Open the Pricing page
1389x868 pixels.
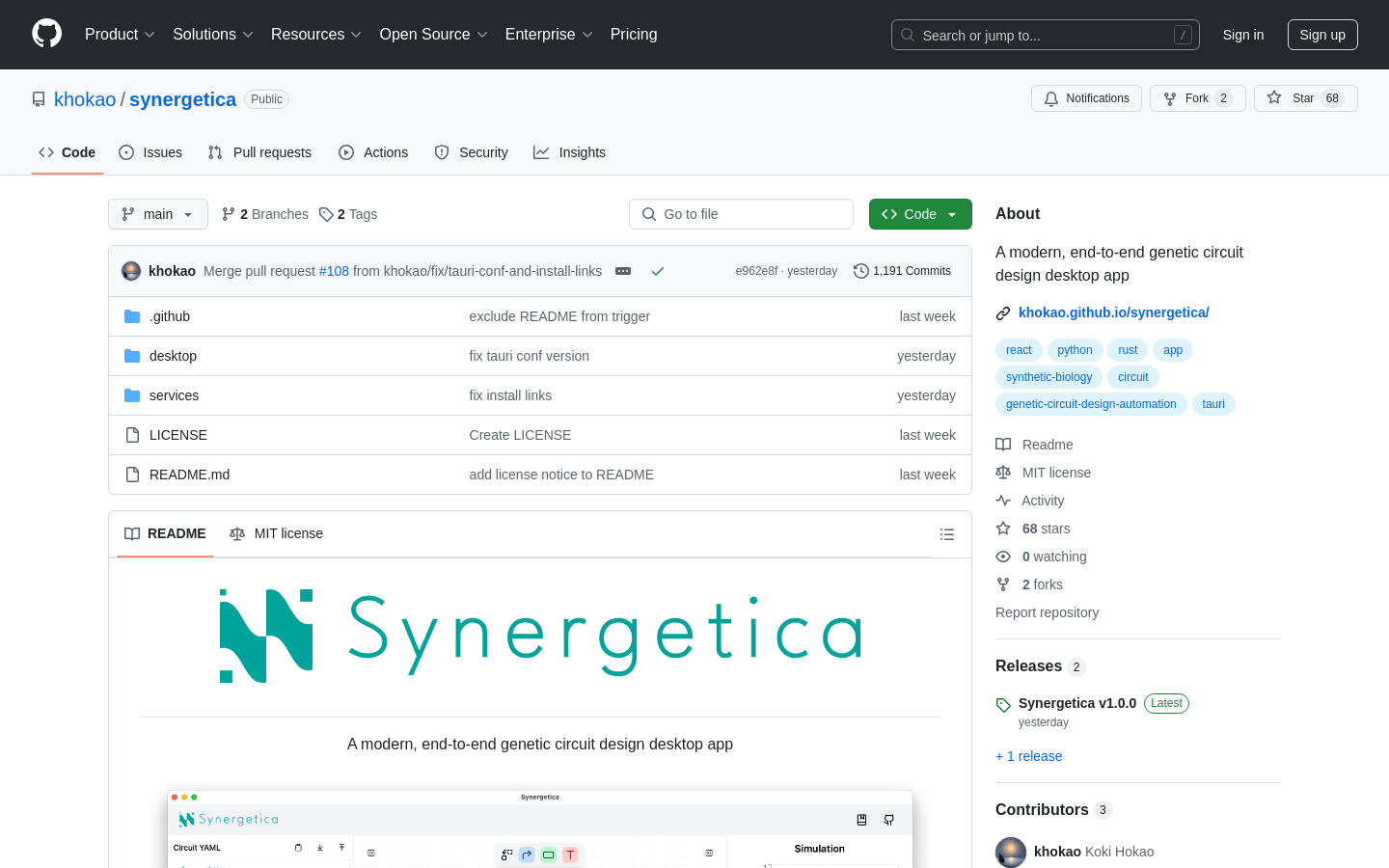point(634,34)
